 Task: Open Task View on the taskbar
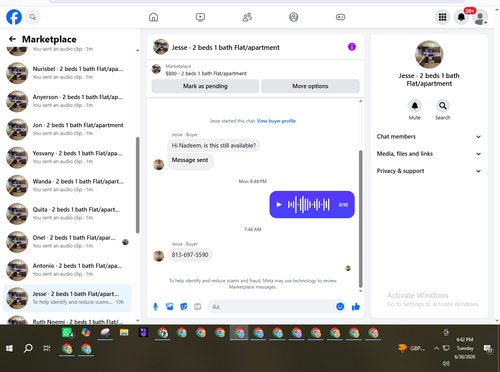point(47,348)
